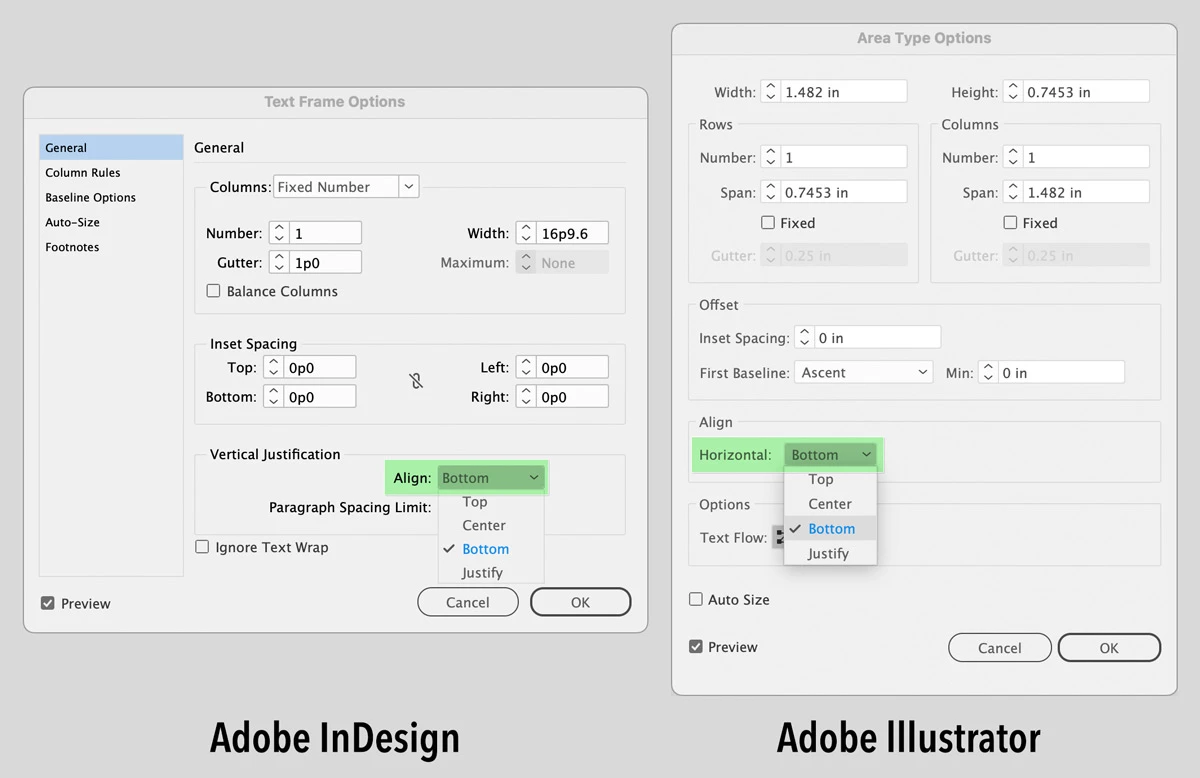Enable Ignore Text Wrap checkbox
The height and width of the screenshot is (778, 1200).
click(202, 547)
